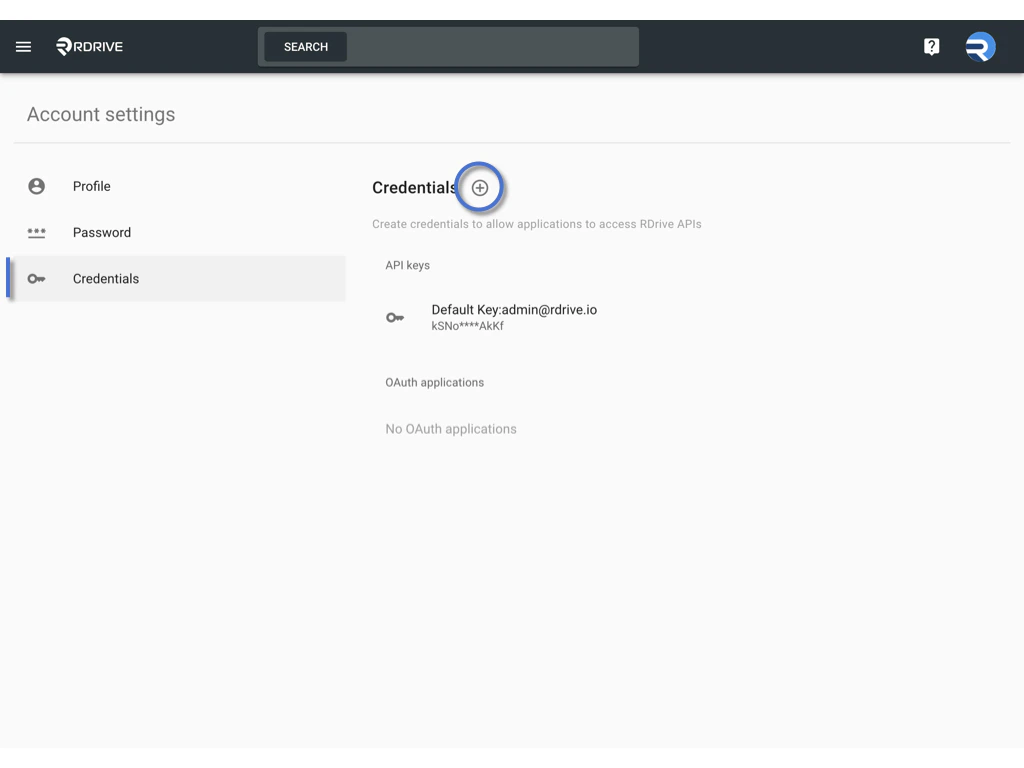The image size is (1024, 768).
Task: Click the Account settings page title
Action: coord(101,114)
